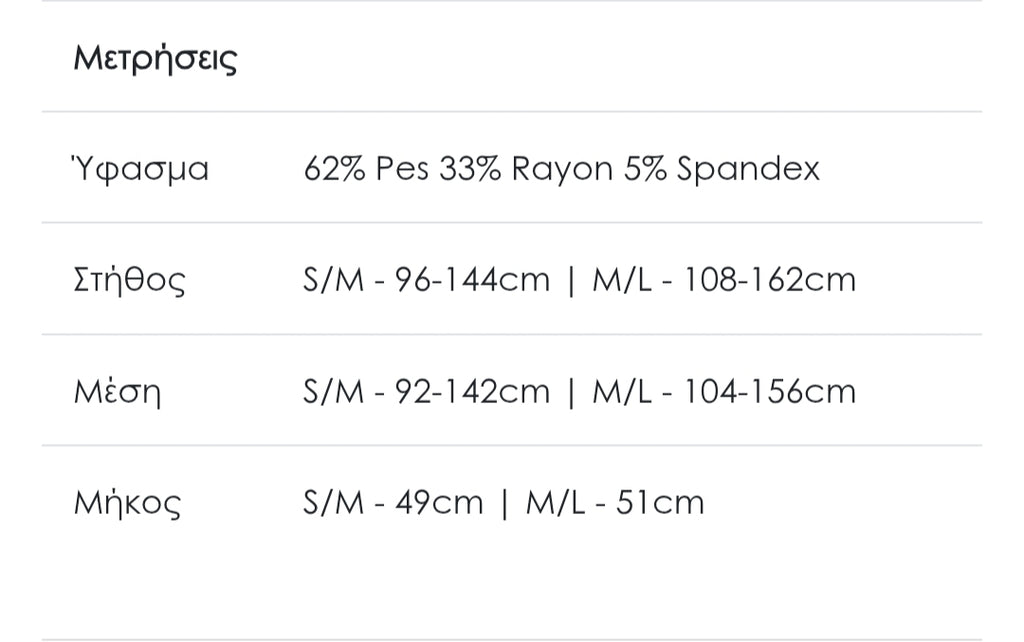Viewport: 1024px width, 642px height.
Task: Click the Ύφασμα row label
Action: pyautogui.click(x=141, y=169)
